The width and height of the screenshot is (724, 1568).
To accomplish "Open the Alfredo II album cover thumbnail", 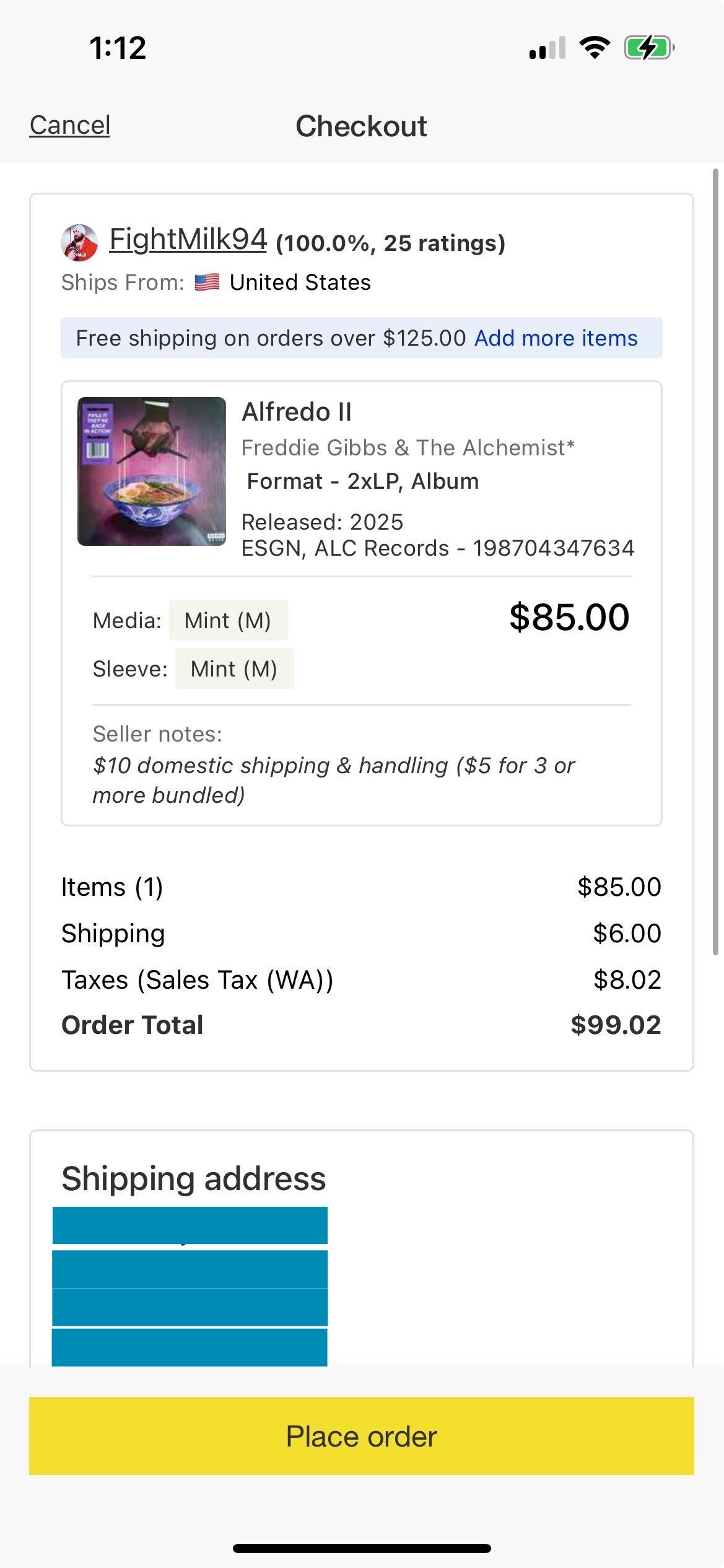I will 152,471.
